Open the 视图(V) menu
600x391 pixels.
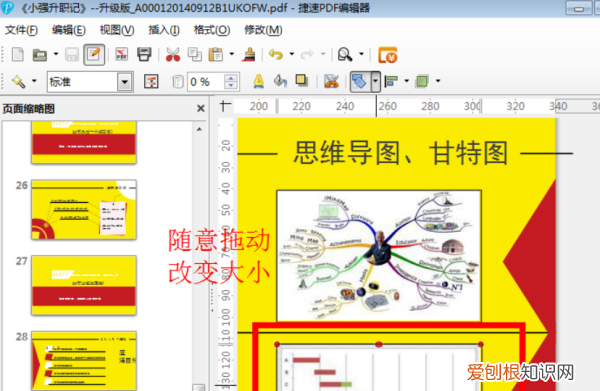point(117,30)
